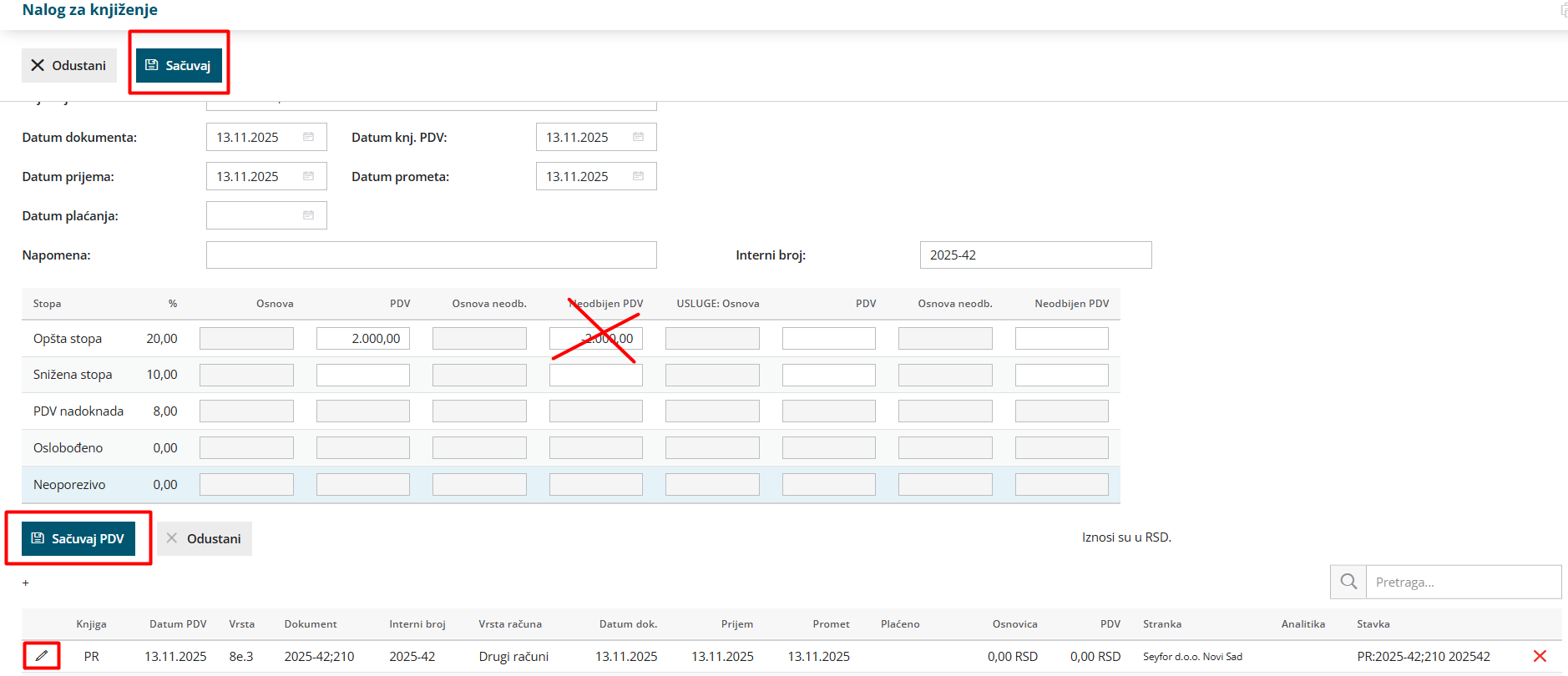Open calendar for Datum plaćanja

point(308,215)
